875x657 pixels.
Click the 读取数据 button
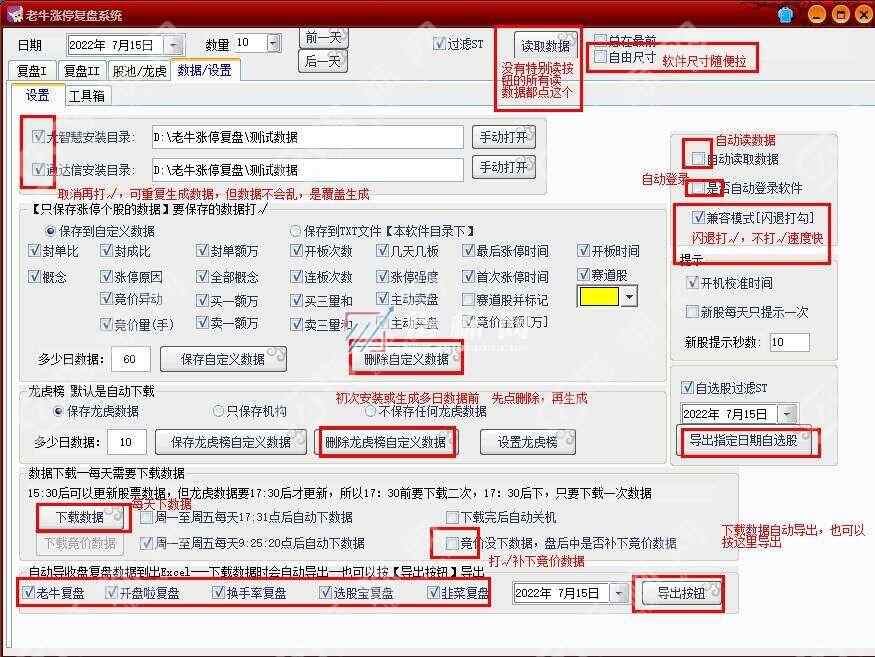coord(545,46)
